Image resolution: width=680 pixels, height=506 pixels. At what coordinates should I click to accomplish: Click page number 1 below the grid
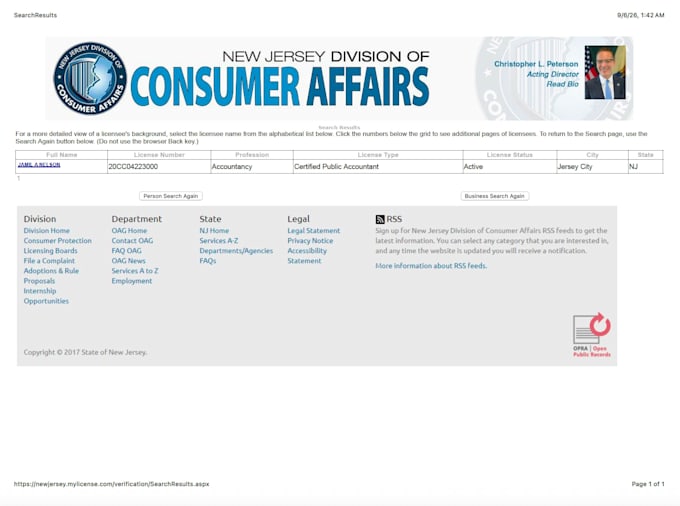tap(19, 178)
